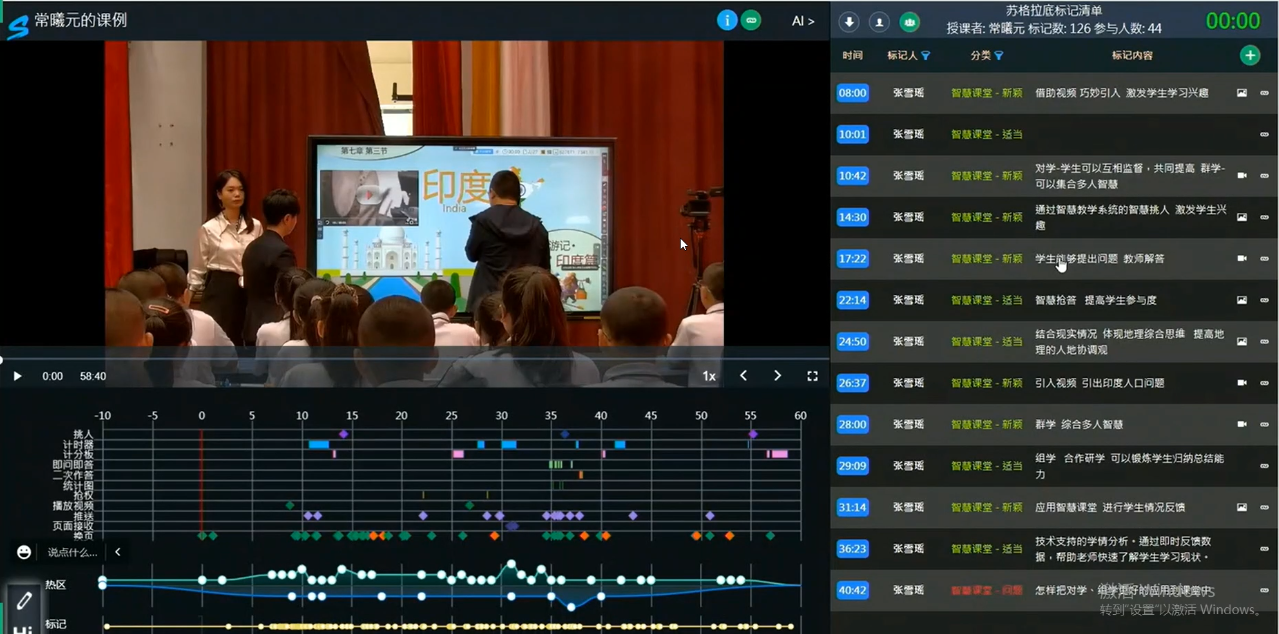Image resolution: width=1279 pixels, height=634 pixels.
Task: Change playback speed 1x
Action: 709,376
